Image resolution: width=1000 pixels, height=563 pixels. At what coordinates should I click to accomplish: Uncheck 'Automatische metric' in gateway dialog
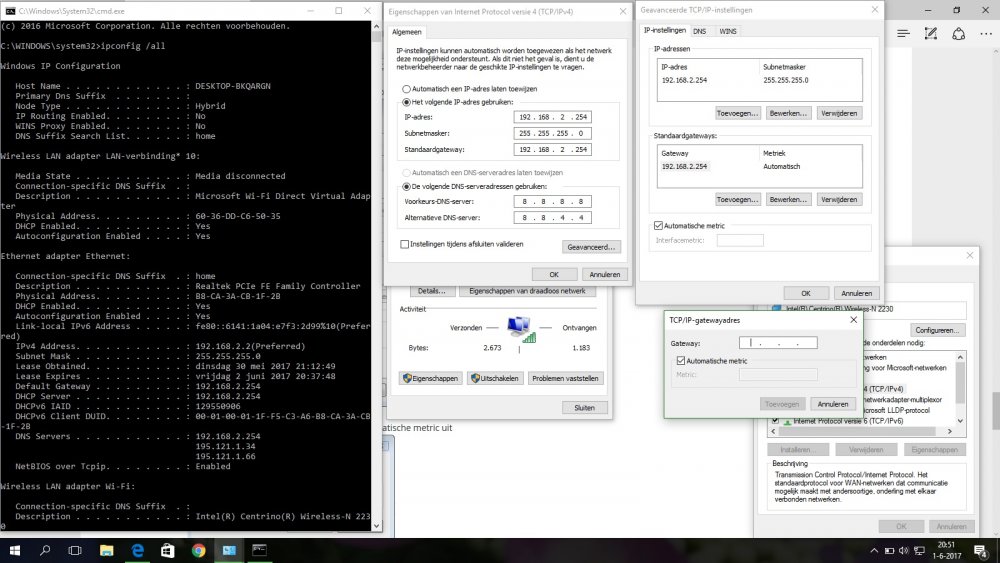coord(681,360)
